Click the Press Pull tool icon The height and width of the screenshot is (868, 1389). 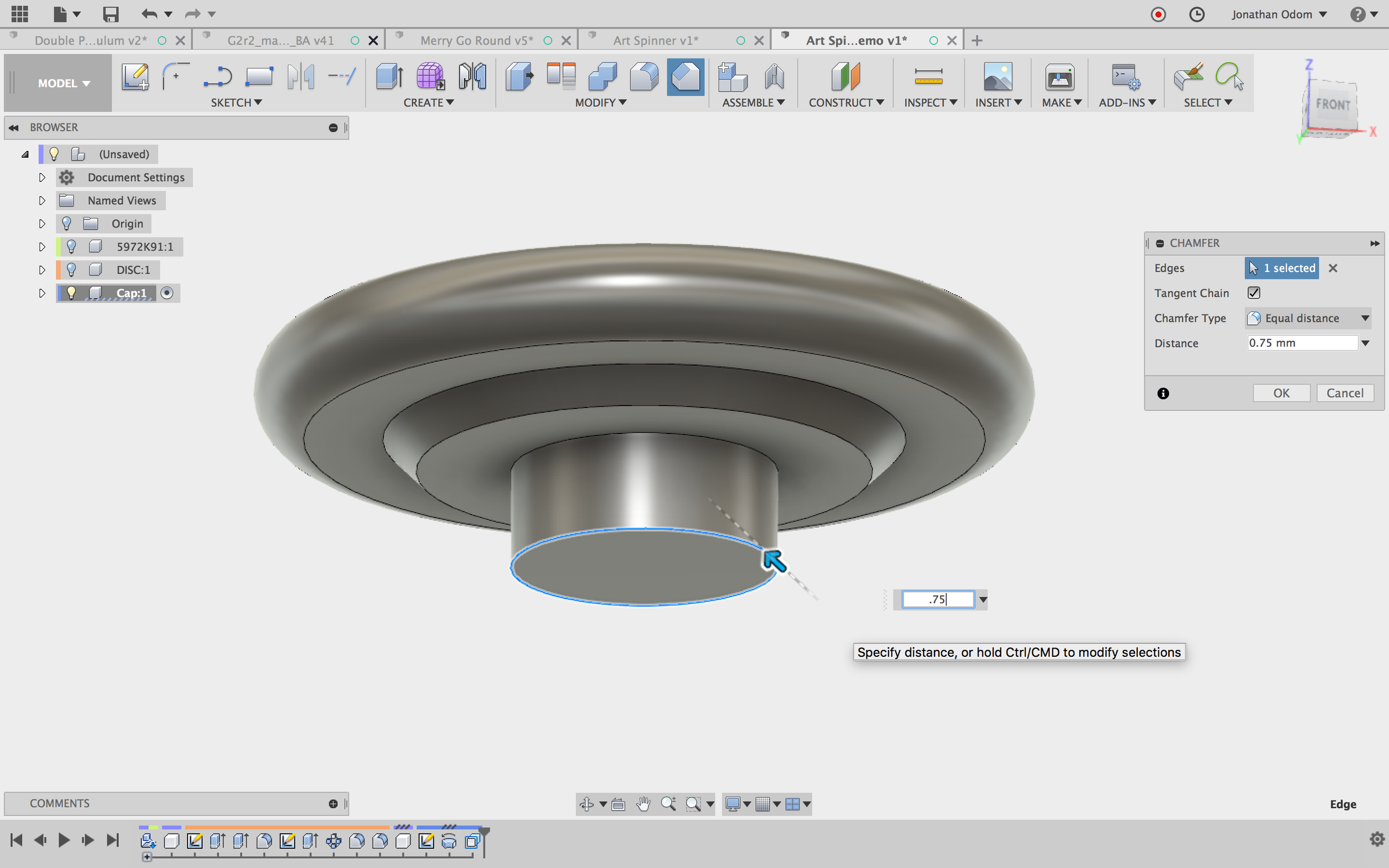[x=519, y=76]
